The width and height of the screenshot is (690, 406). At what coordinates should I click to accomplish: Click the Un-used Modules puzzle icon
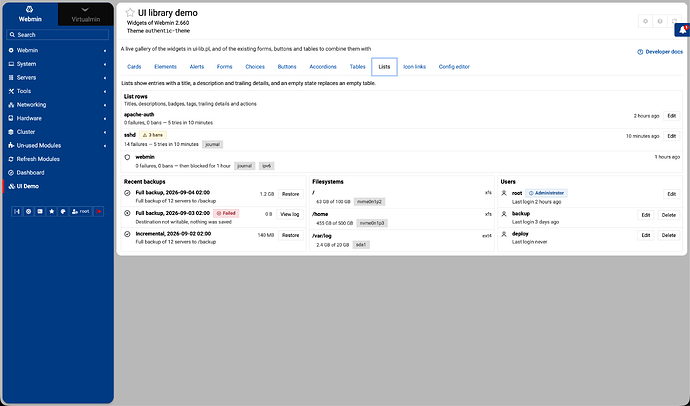tap(11, 146)
